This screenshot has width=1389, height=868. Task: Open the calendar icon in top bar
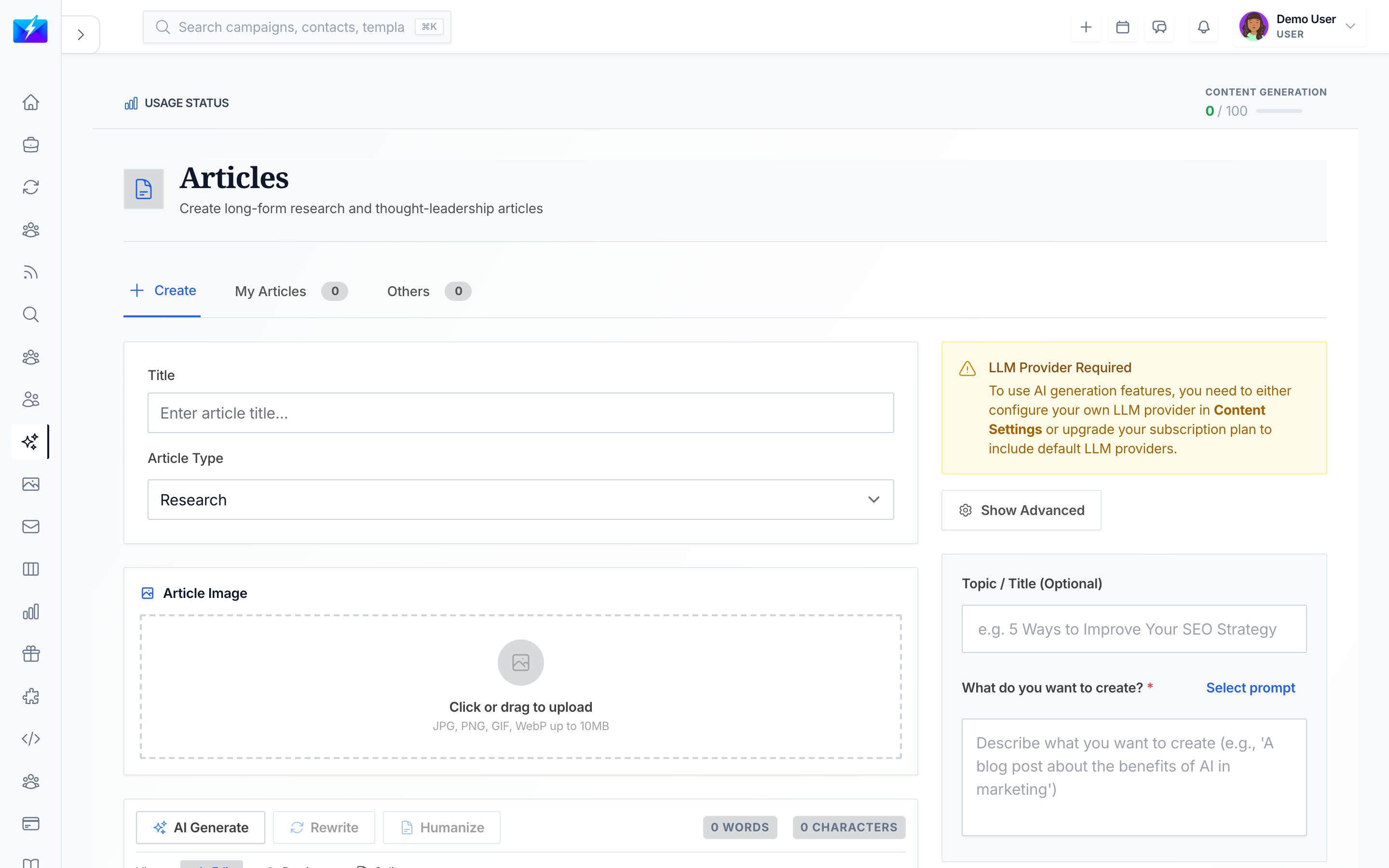[1123, 27]
